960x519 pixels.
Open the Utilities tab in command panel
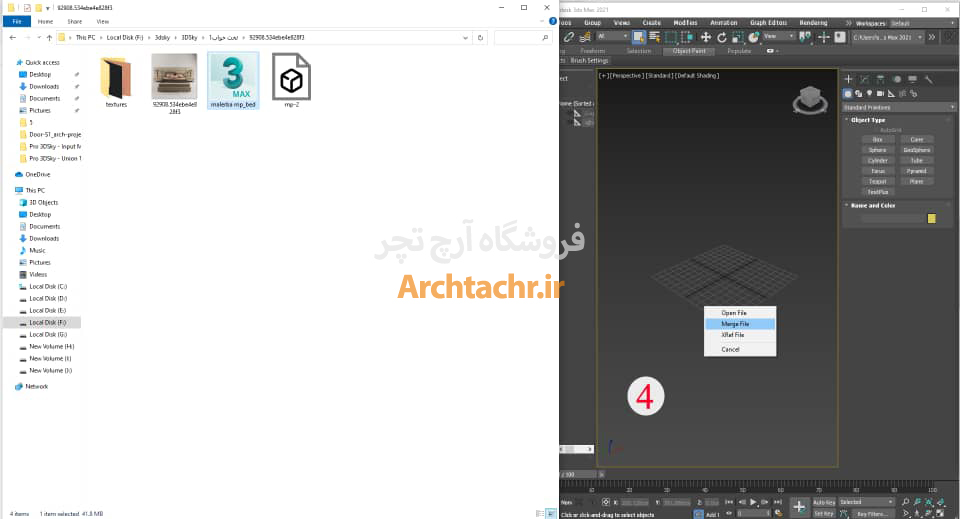point(929,79)
